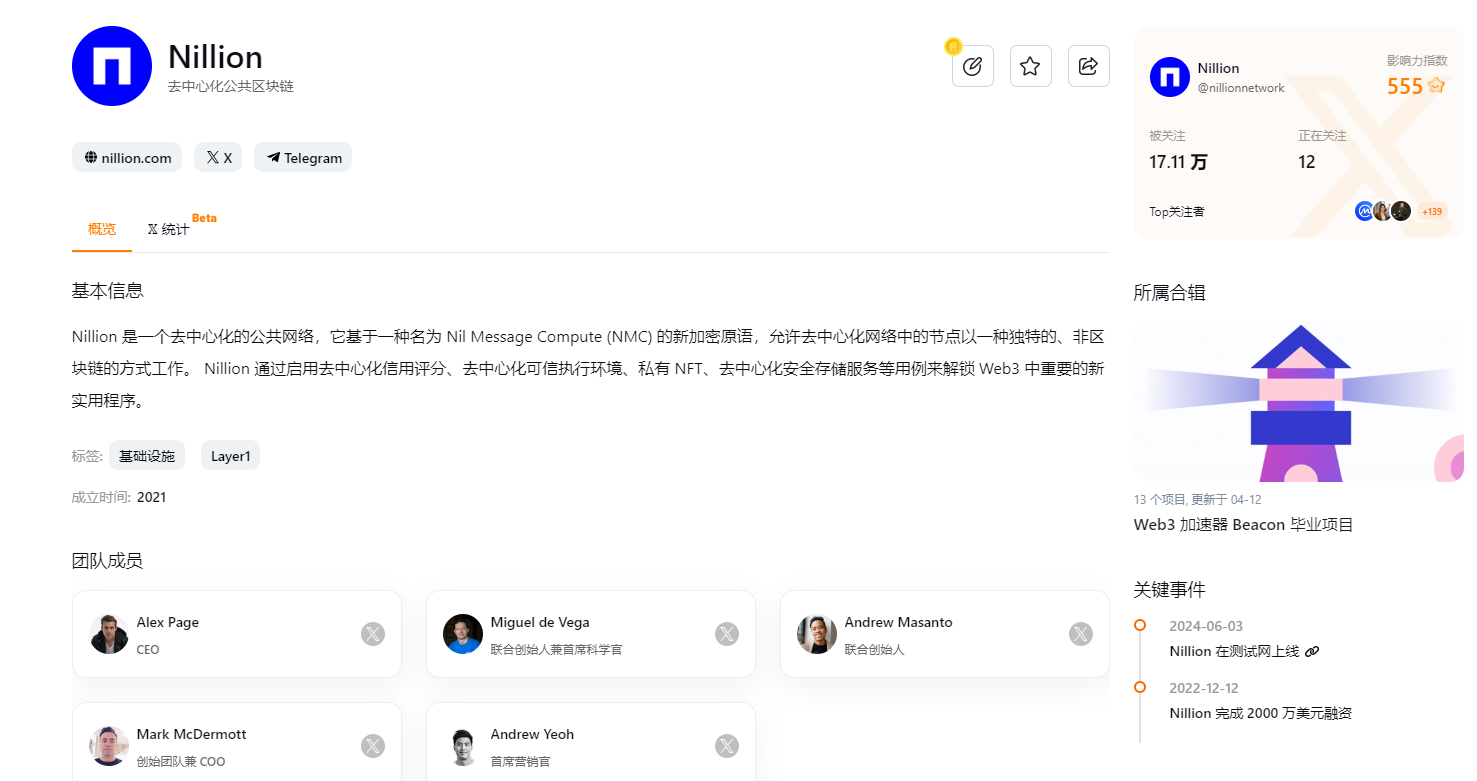
Task: Open the top follower avatars group
Action: click(x=1383, y=211)
